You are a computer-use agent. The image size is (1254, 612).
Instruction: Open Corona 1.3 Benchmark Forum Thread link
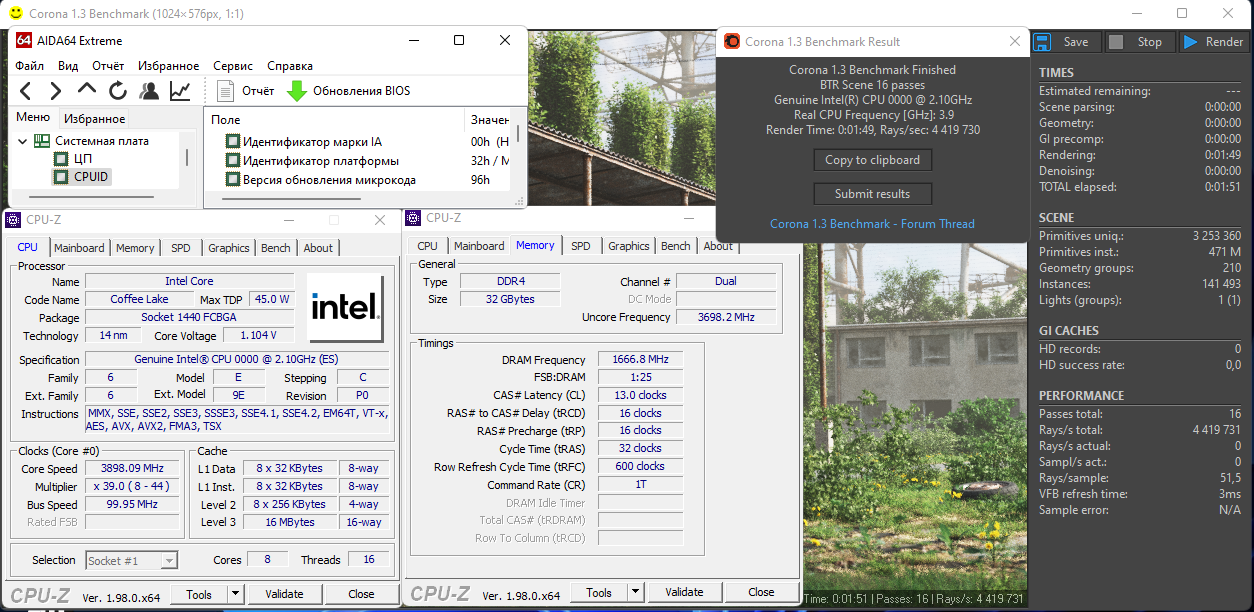click(872, 224)
